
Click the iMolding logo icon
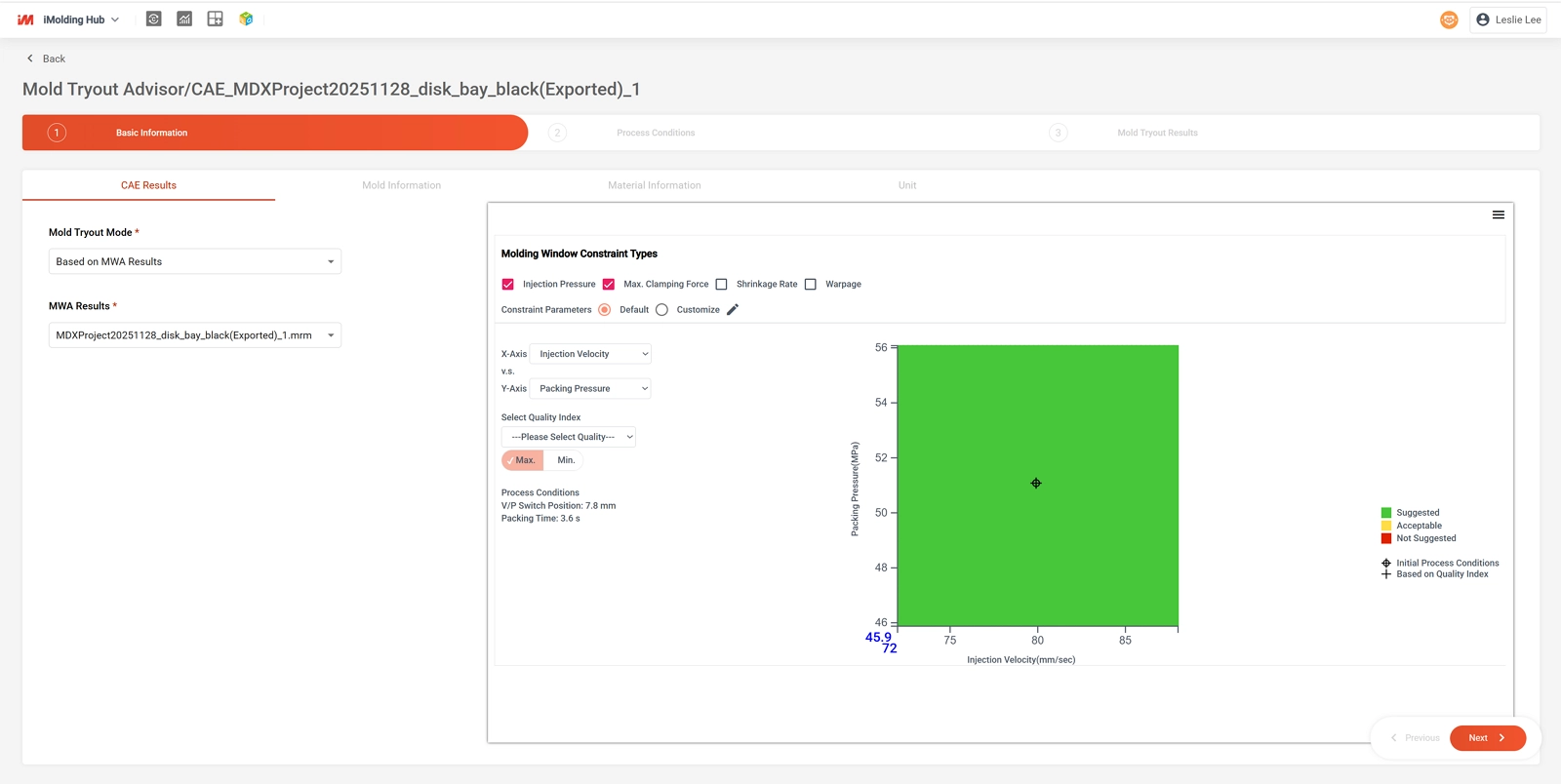click(25, 20)
